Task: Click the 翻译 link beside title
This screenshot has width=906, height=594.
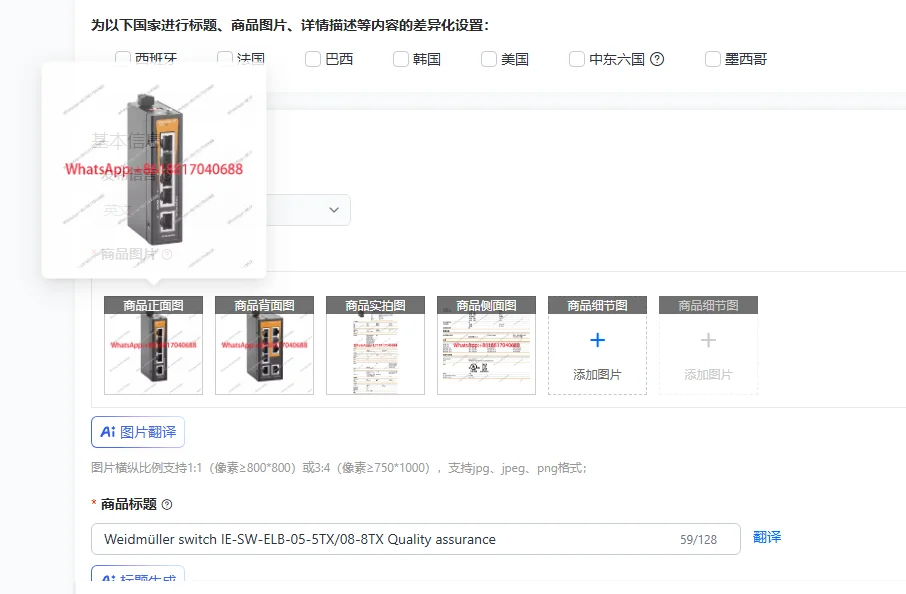Action: coord(767,537)
